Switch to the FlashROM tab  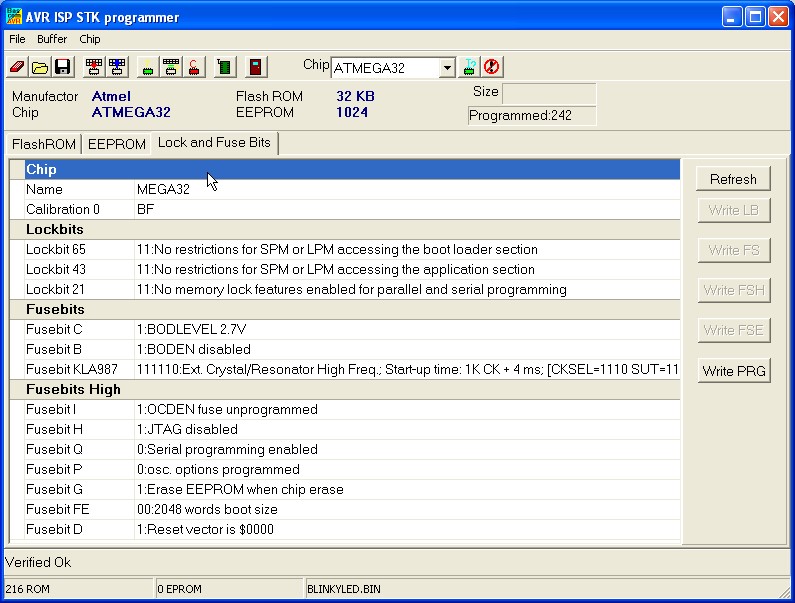point(44,145)
